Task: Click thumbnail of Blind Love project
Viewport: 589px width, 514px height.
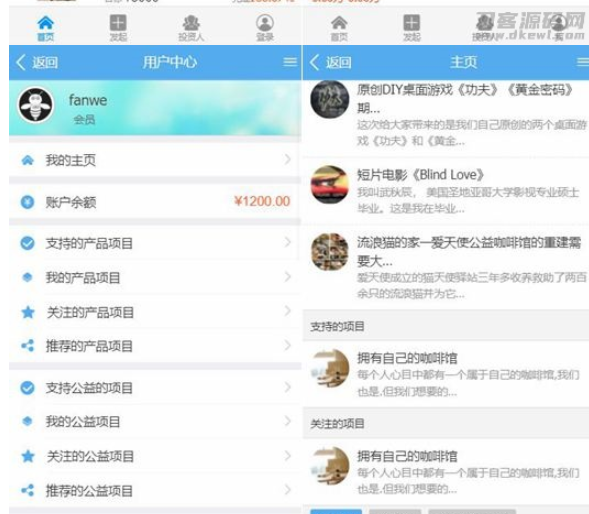Action: pos(330,184)
